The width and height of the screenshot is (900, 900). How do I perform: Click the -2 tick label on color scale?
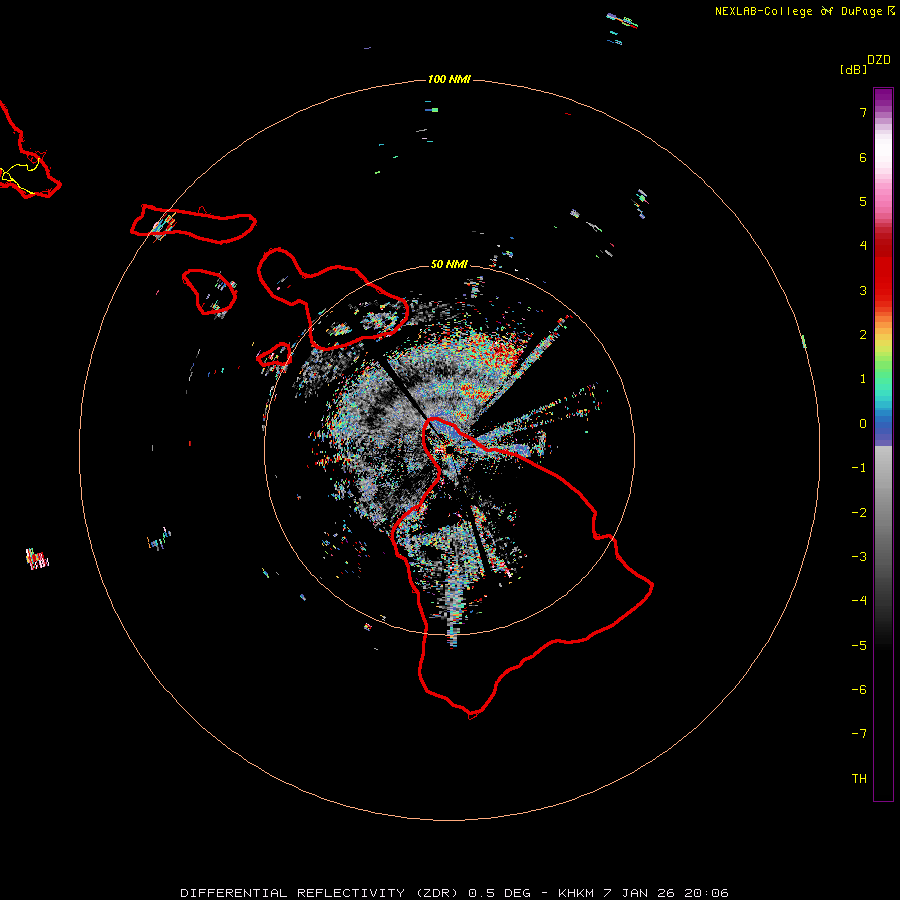click(859, 513)
